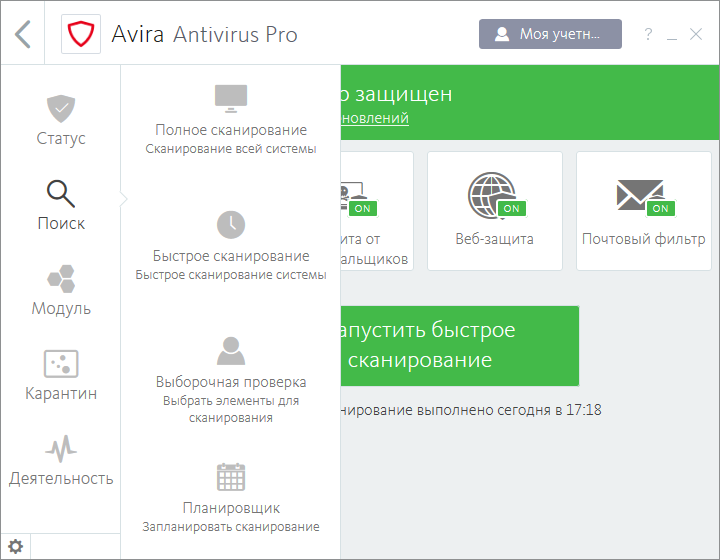This screenshot has width=720, height=560.
Task: Go back with the left arrow
Action: [22, 34]
